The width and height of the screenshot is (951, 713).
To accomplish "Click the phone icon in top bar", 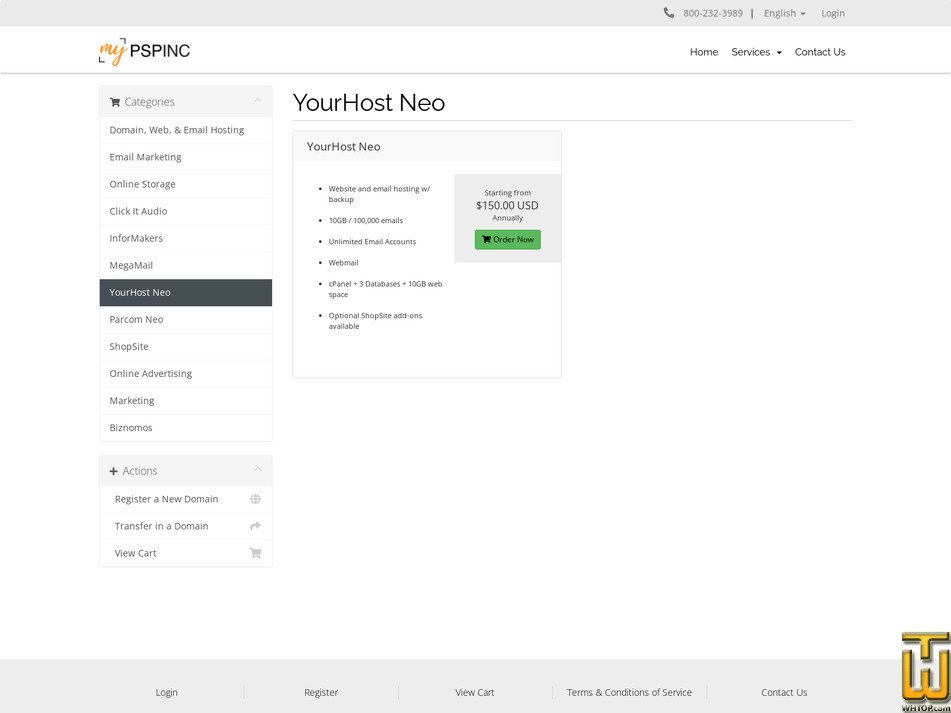I will click(x=668, y=13).
